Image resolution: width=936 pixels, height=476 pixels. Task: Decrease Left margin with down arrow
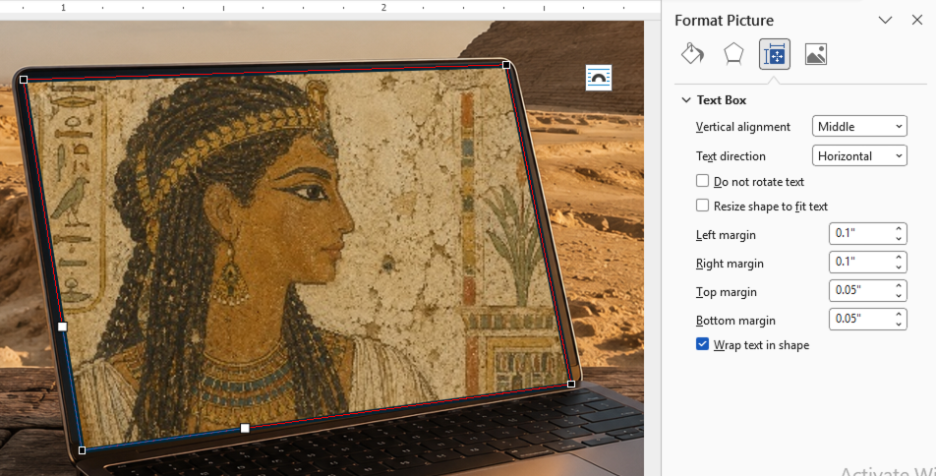[x=899, y=239]
